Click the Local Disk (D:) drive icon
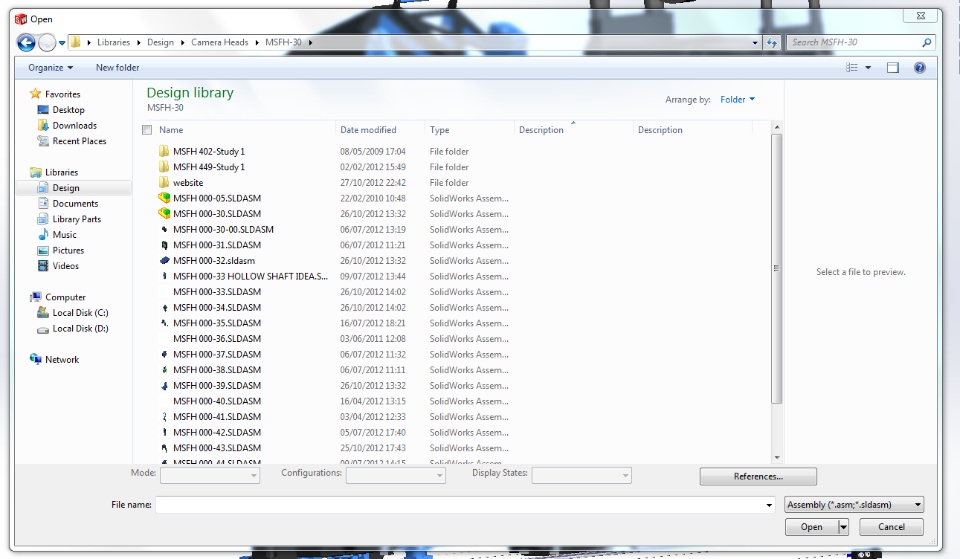The image size is (960, 559). [x=43, y=329]
